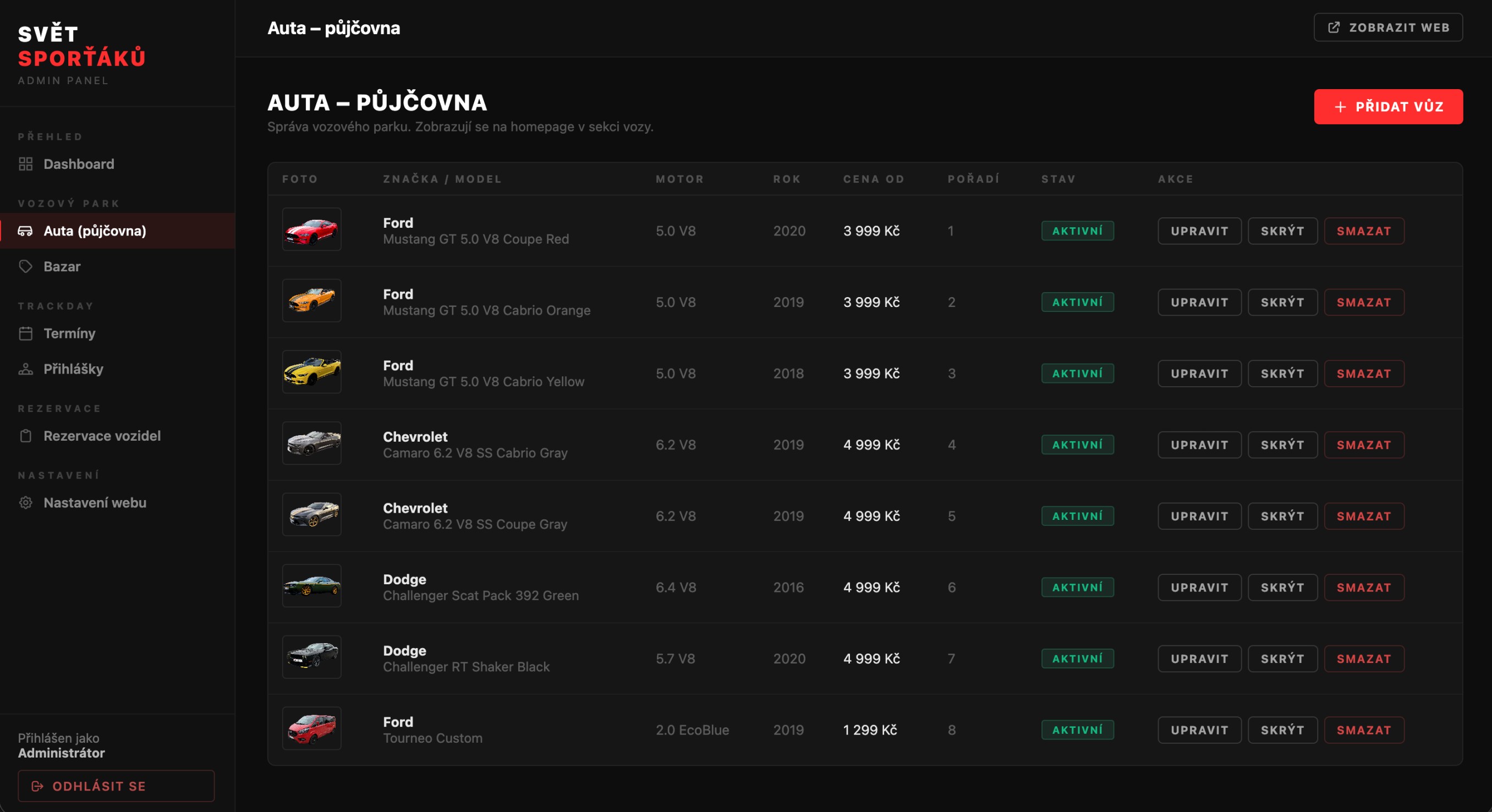
Task: Open the Dashboard menu item
Action: pos(118,164)
